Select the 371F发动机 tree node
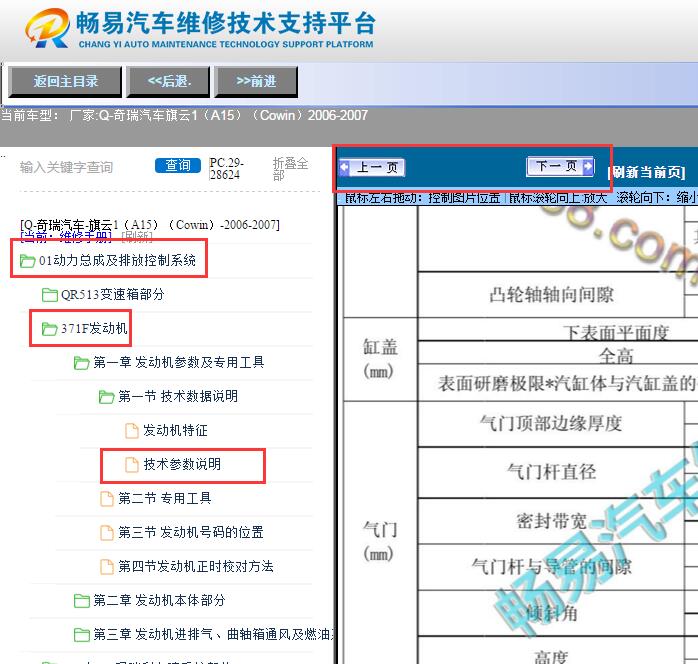Viewport: 698px width, 664px height. click(94, 328)
